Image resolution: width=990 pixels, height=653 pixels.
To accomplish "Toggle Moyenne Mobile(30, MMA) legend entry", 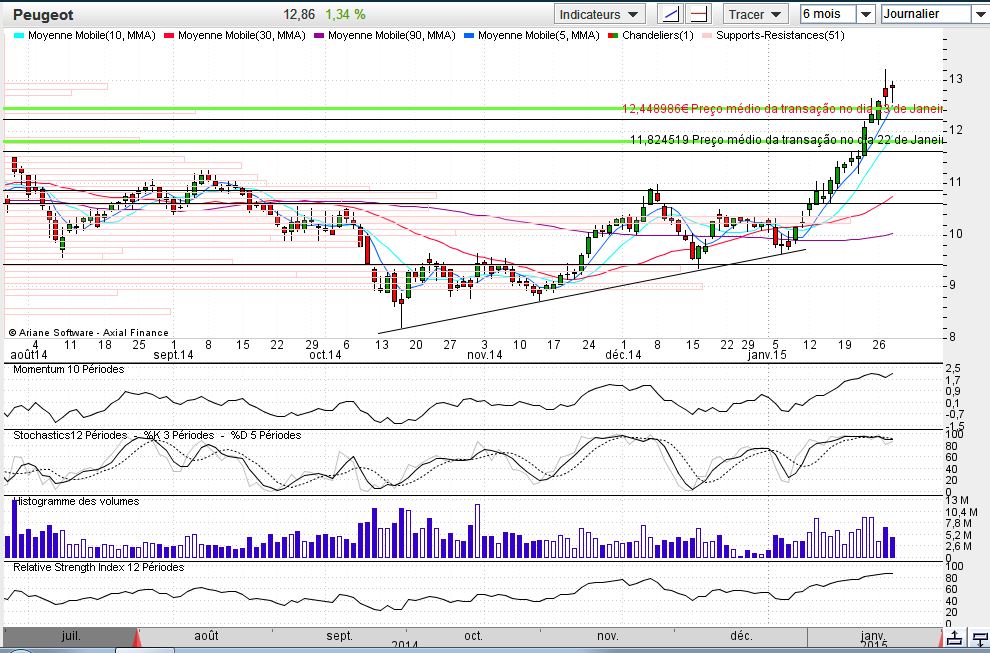I will pos(239,35).
